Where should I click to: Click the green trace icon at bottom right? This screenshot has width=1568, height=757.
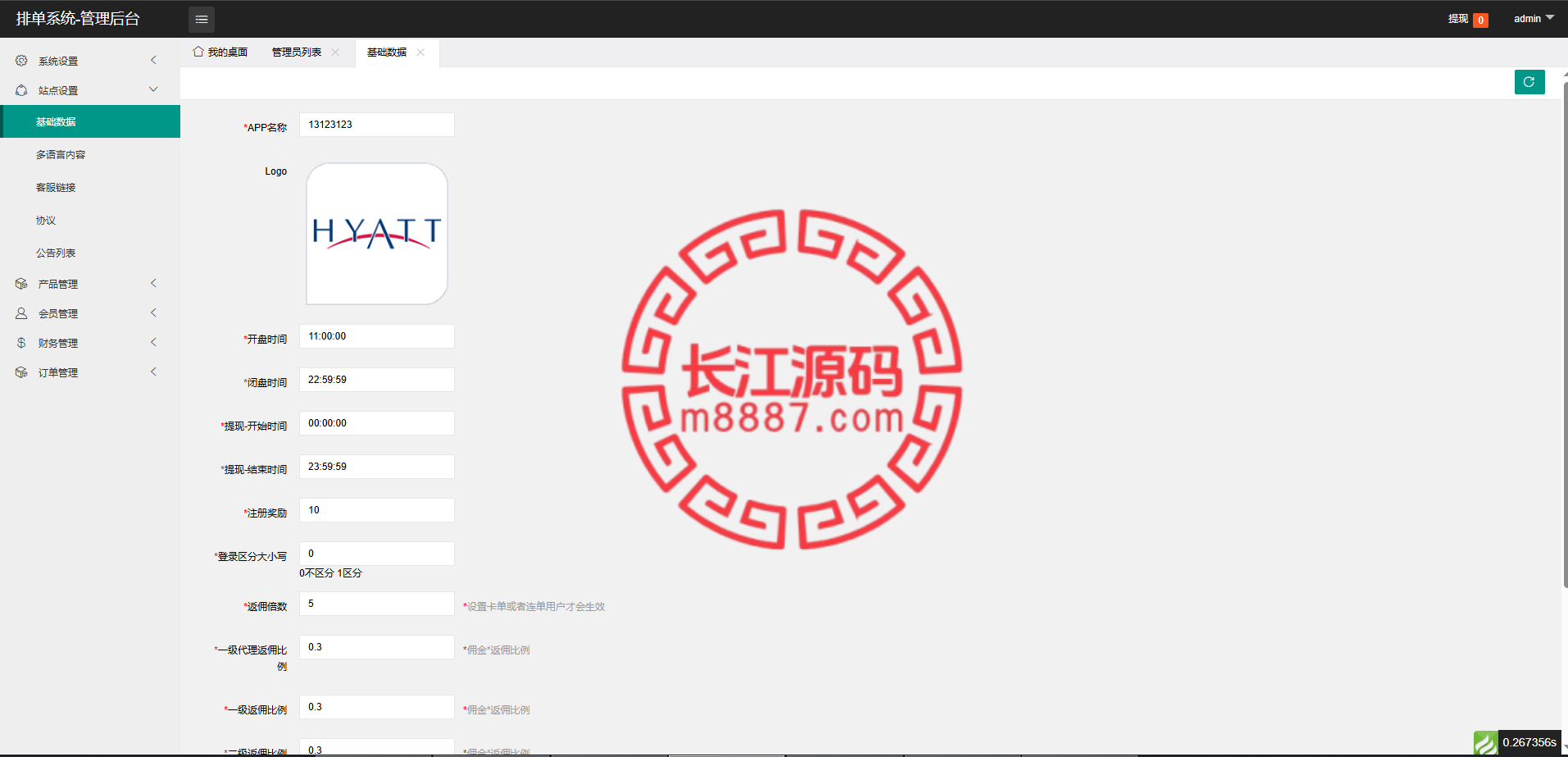pyautogui.click(x=1485, y=743)
